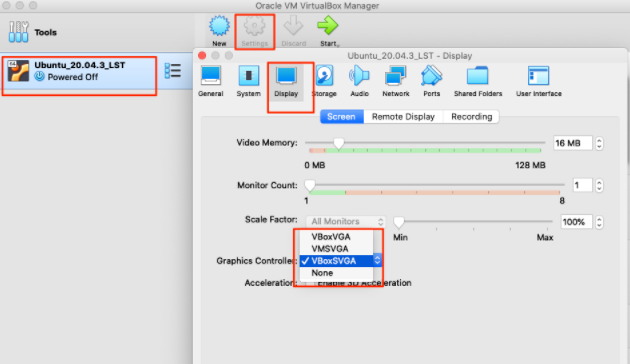Select the Display settings category
630x364 pixels.
(x=286, y=82)
